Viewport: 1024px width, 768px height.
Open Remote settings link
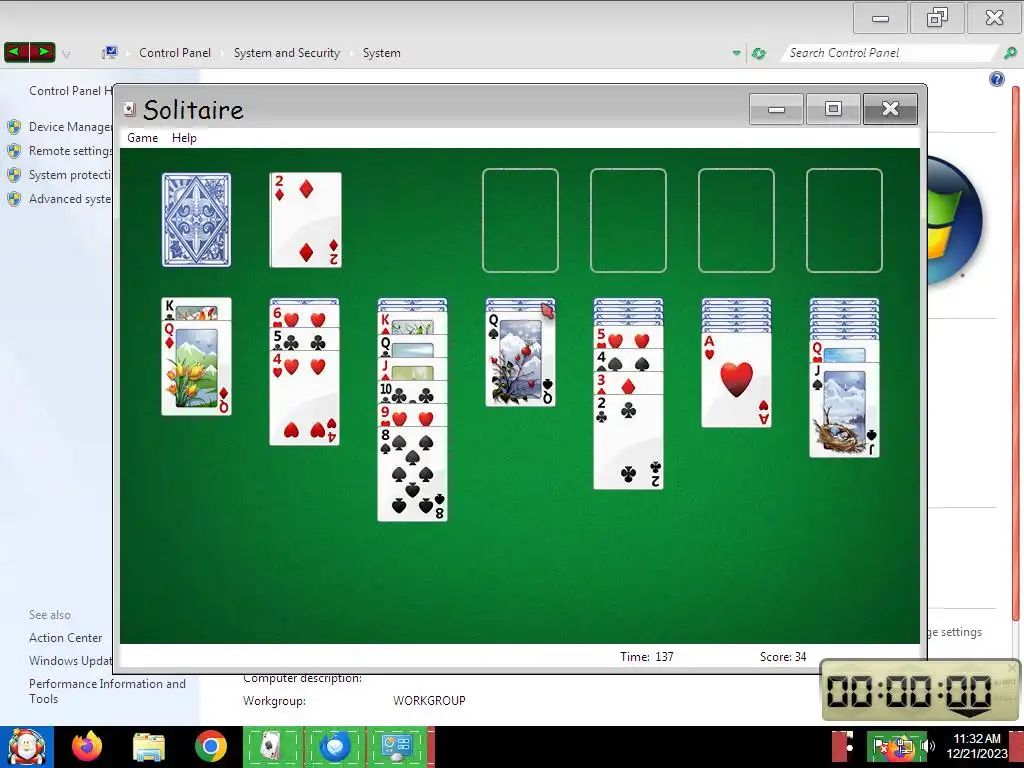tap(70, 151)
